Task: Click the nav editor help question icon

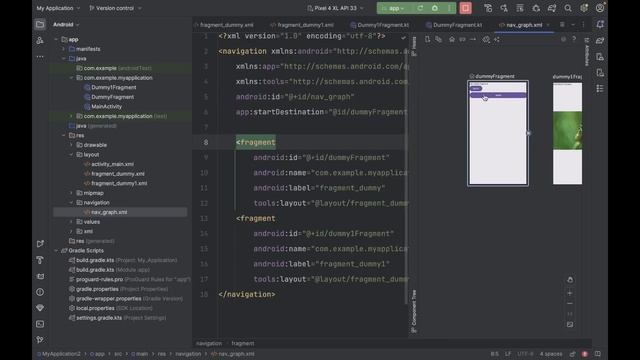Action: tap(574, 39)
